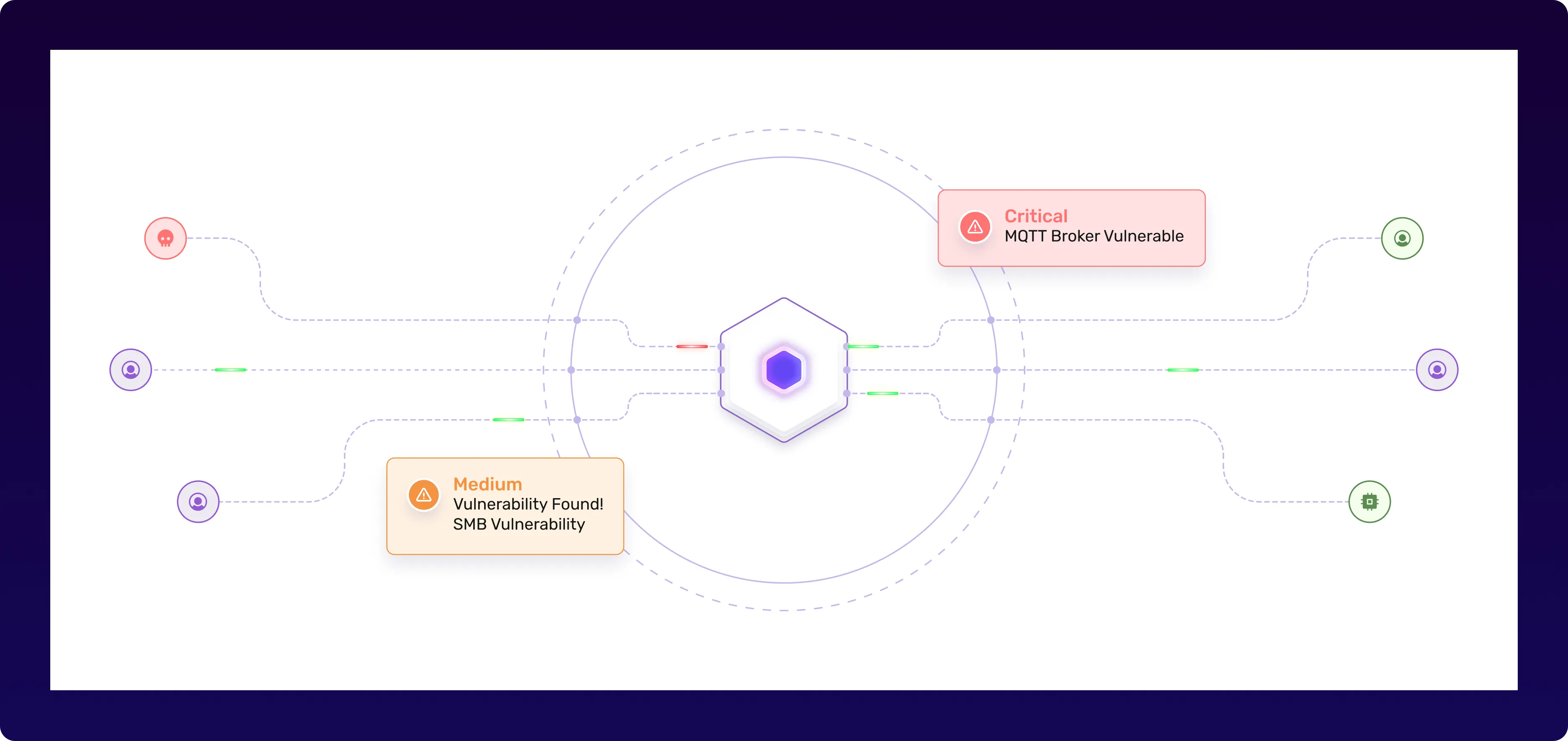This screenshot has width=1568, height=741.
Task: Select the far-right purple user node
Action: tap(1436, 370)
